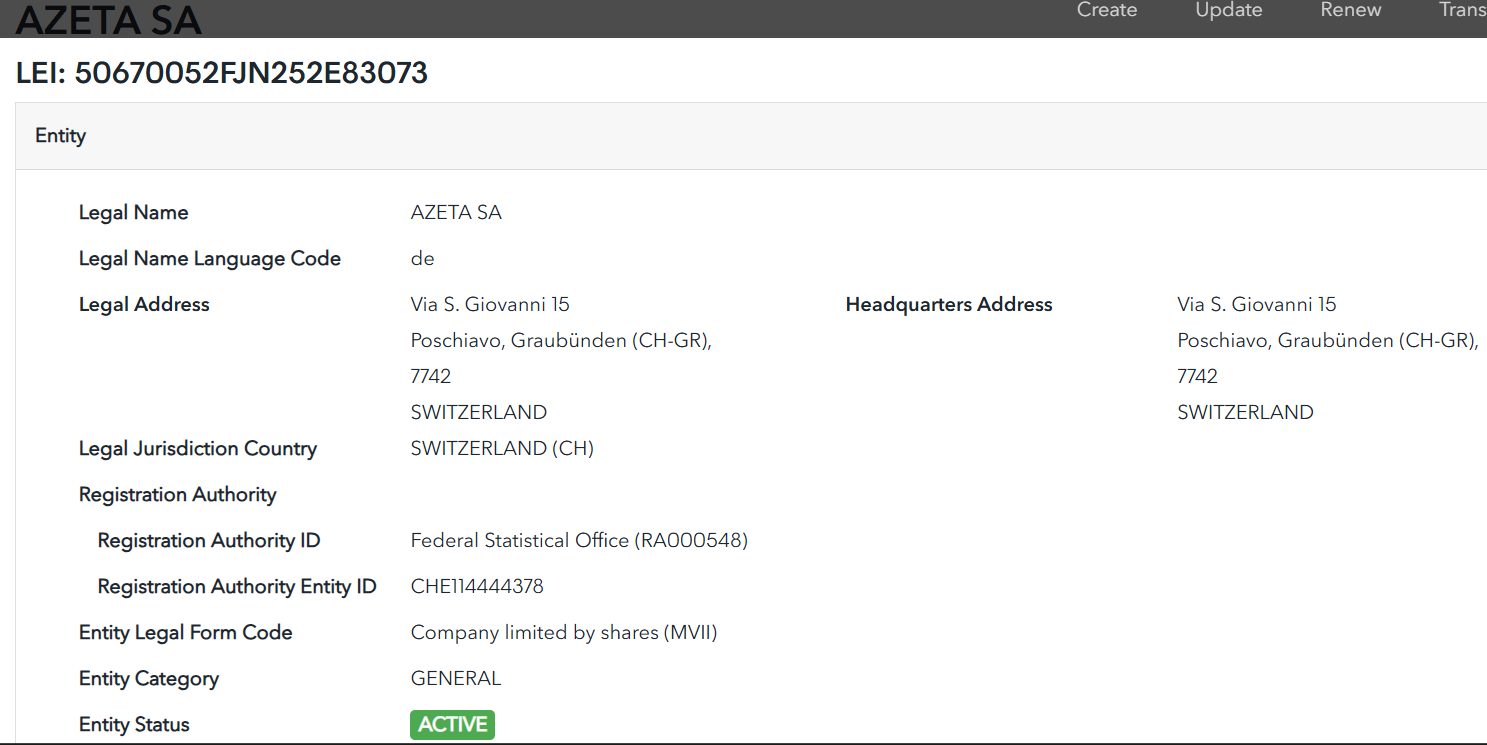This screenshot has height=745, width=1487.
Task: Click the Headquarters Address street line
Action: click(1256, 305)
